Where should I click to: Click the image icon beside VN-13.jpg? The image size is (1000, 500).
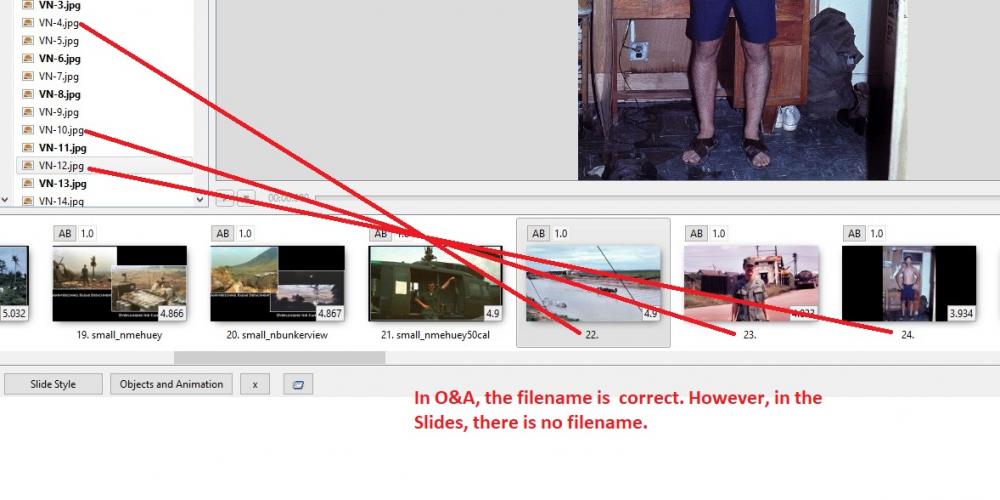click(27, 183)
